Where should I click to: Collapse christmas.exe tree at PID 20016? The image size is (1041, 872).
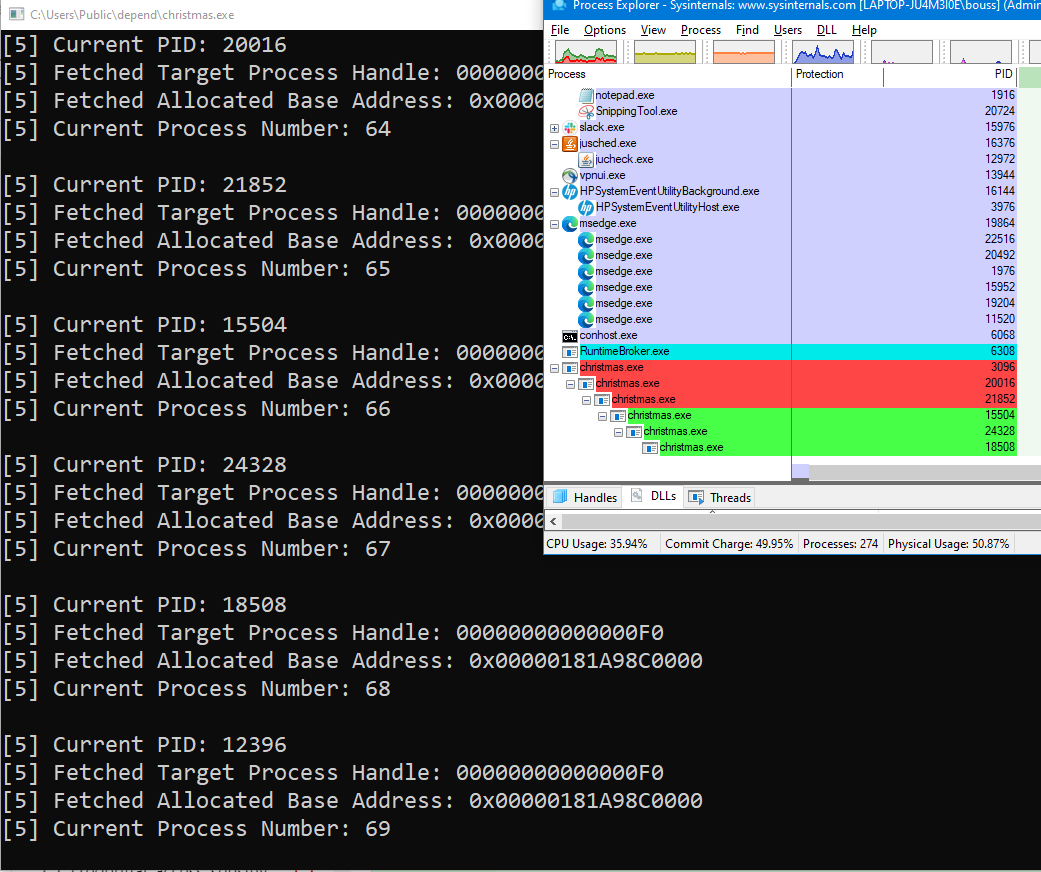[570, 384]
